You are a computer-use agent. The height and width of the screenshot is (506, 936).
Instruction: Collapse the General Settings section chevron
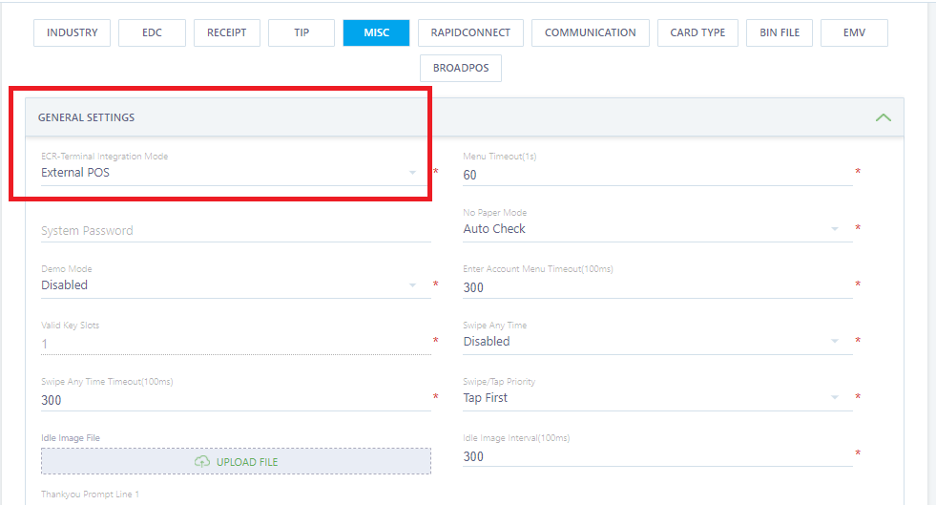(883, 117)
